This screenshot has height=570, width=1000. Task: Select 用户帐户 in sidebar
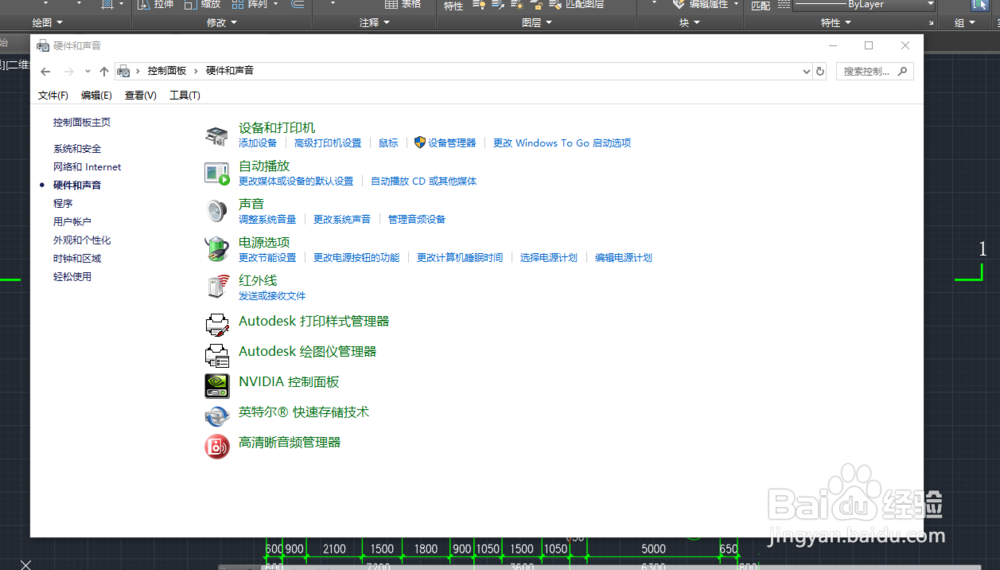(x=72, y=222)
